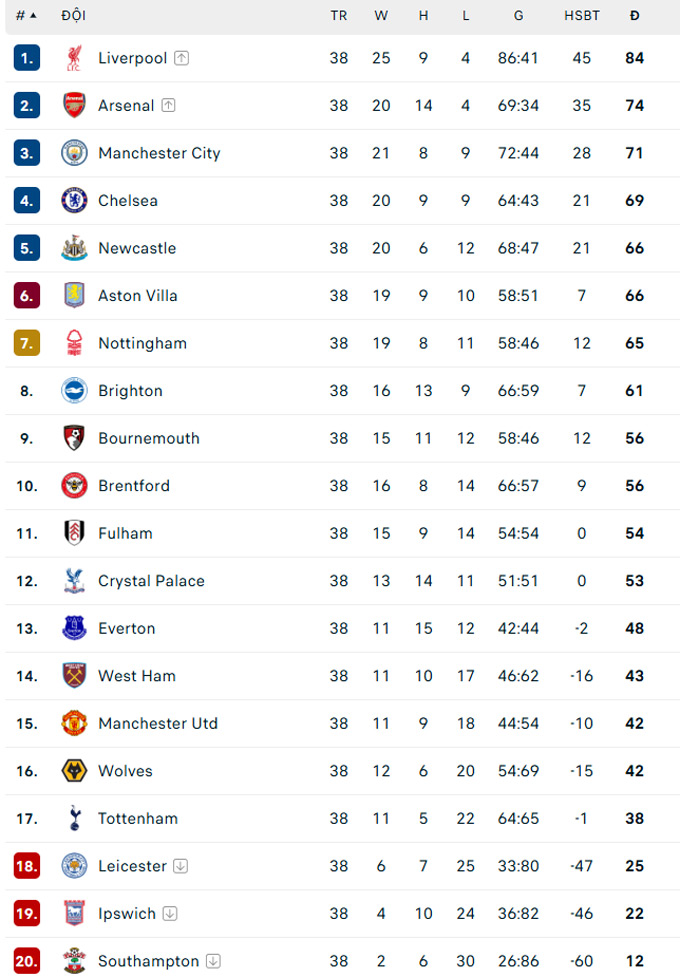Click the Liverpool club crest icon

[x=74, y=58]
